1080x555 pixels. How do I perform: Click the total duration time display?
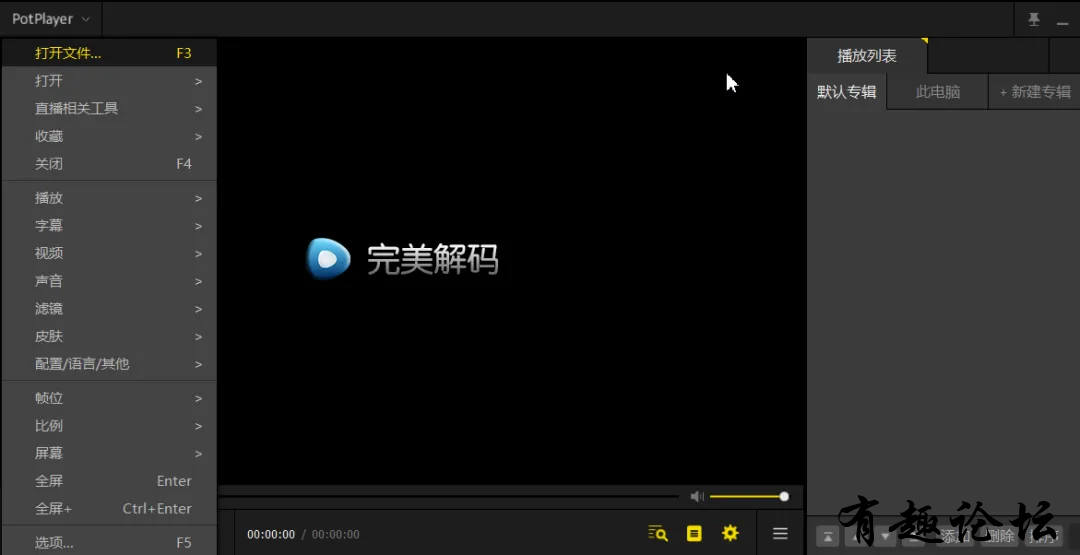[335, 534]
